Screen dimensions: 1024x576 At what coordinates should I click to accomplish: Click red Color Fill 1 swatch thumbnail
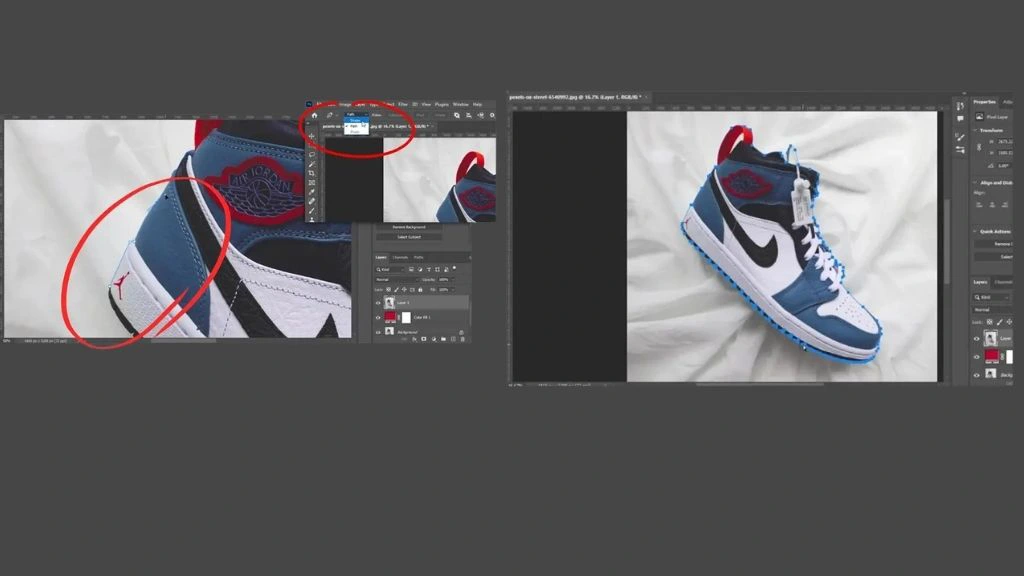tap(390, 317)
